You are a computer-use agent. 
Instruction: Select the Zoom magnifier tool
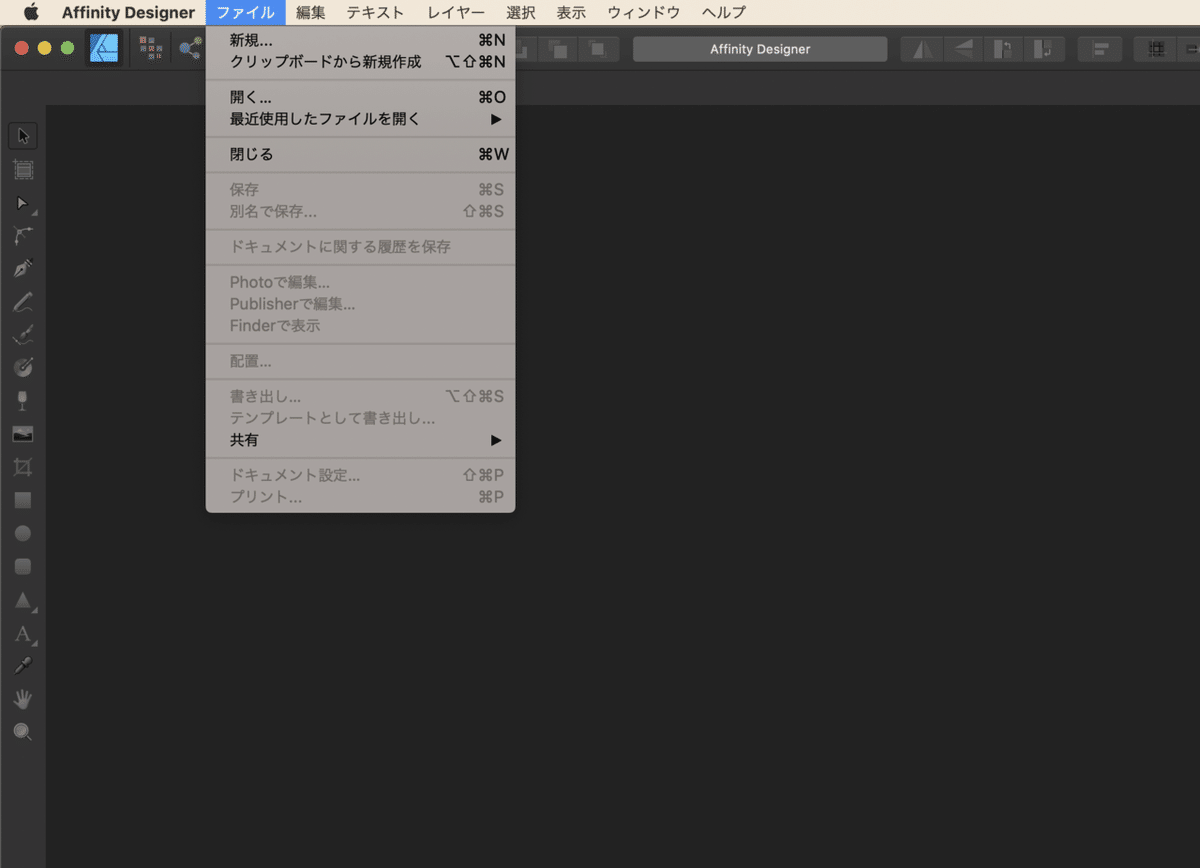(x=23, y=732)
